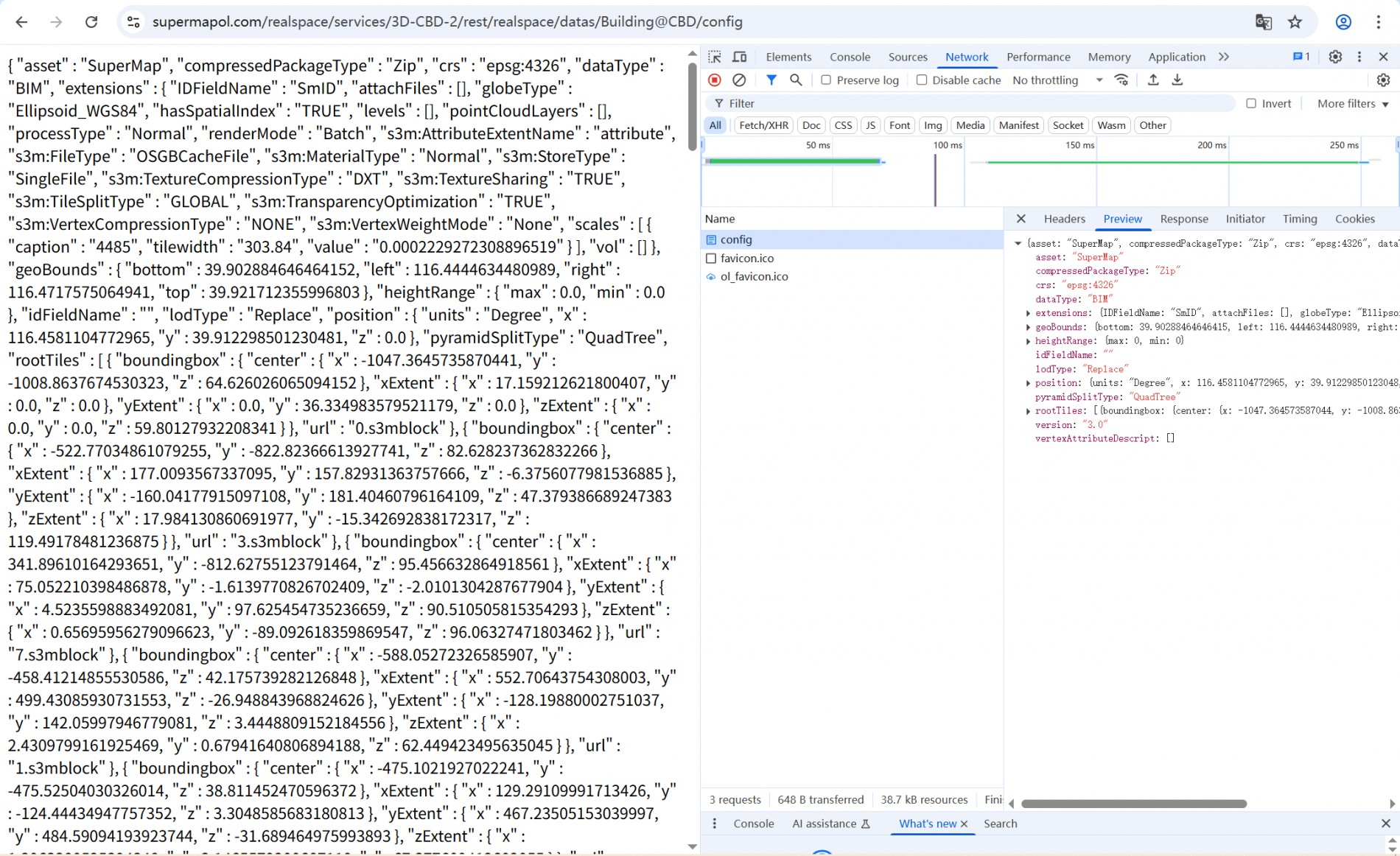Expand the extensions node

pos(1028,313)
